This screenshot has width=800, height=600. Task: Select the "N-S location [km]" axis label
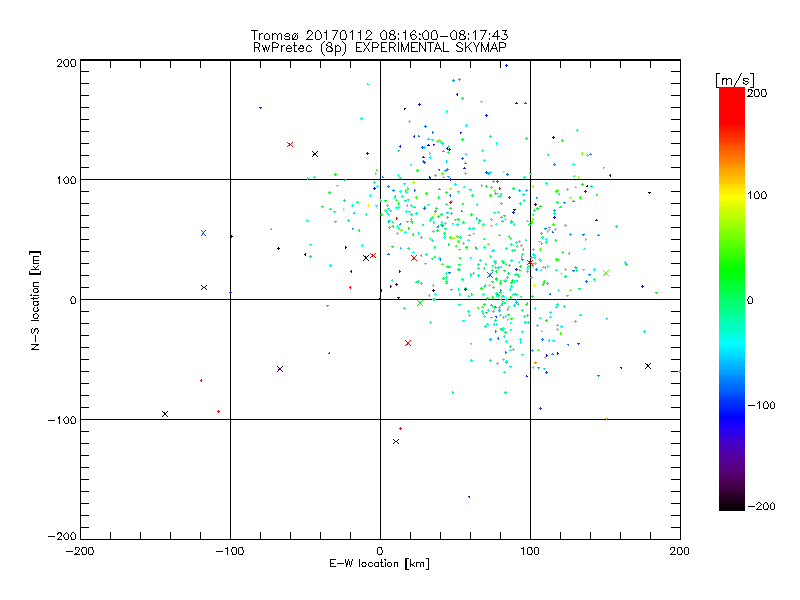(x=35, y=300)
